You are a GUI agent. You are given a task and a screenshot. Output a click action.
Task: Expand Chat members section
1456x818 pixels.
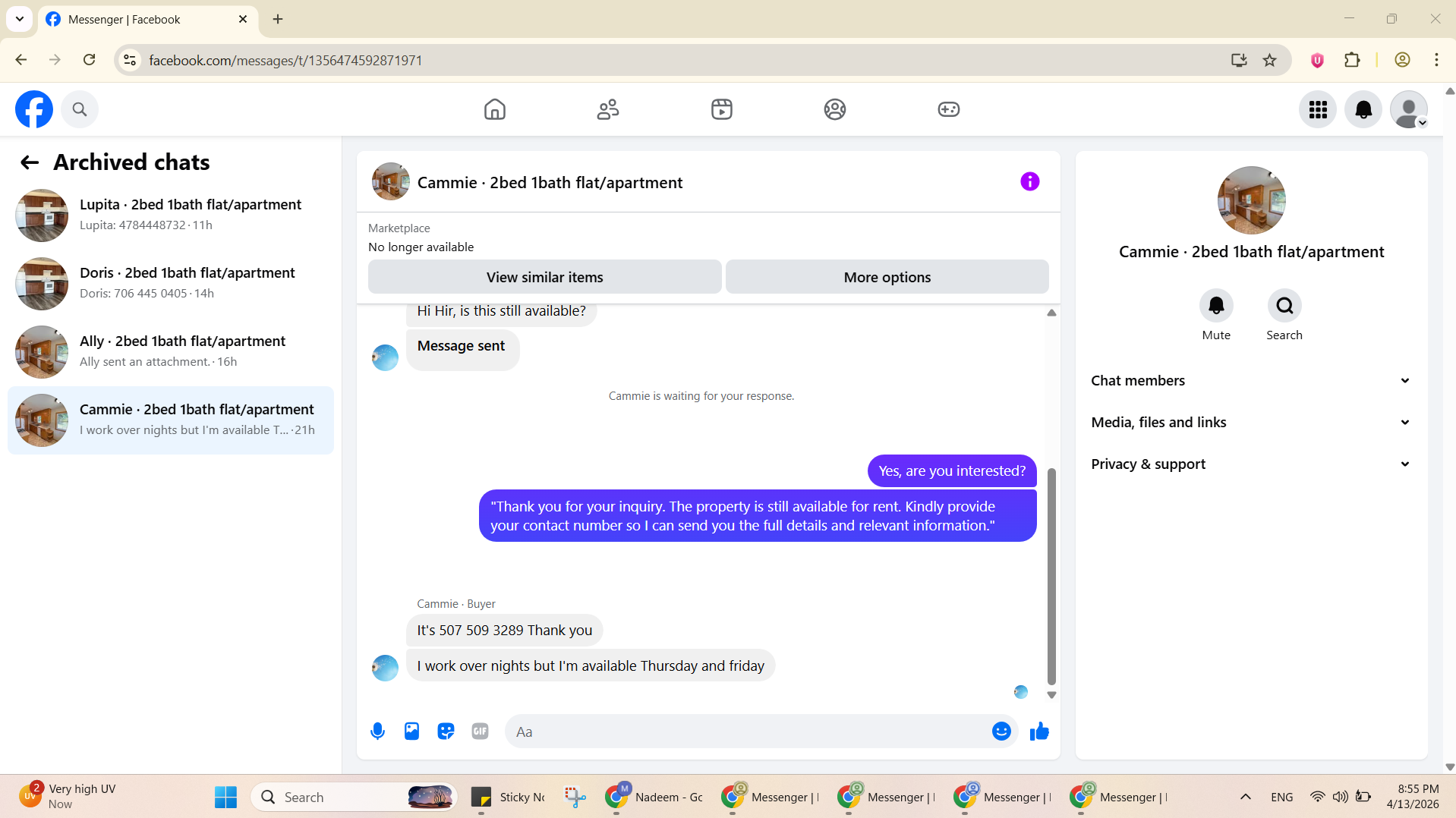1251,381
